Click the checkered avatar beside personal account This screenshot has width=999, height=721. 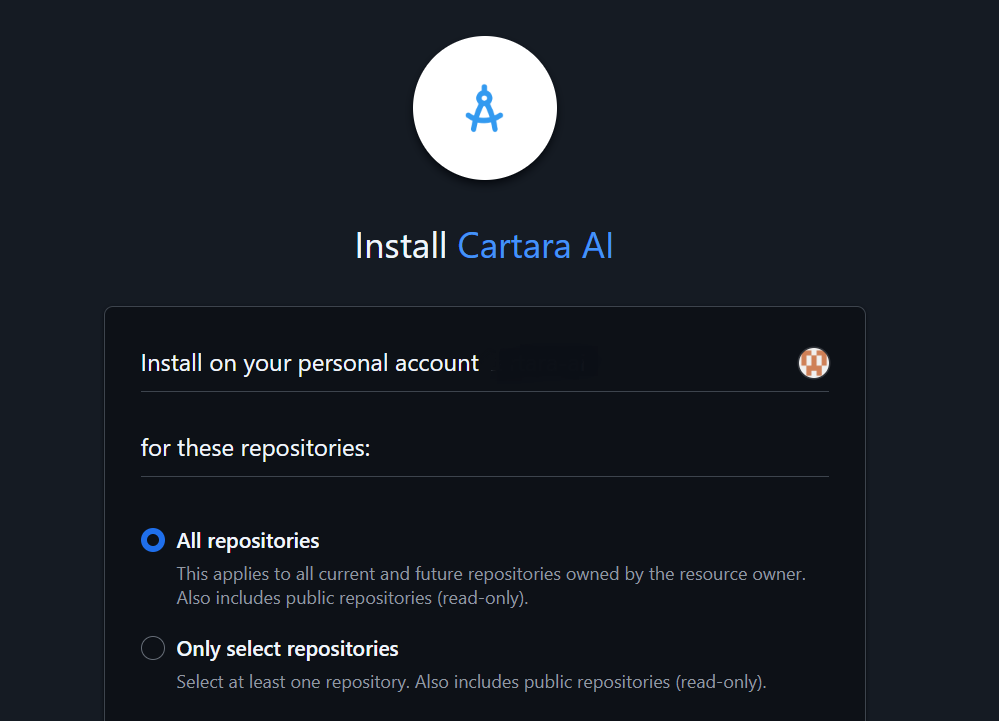pyautogui.click(x=813, y=363)
